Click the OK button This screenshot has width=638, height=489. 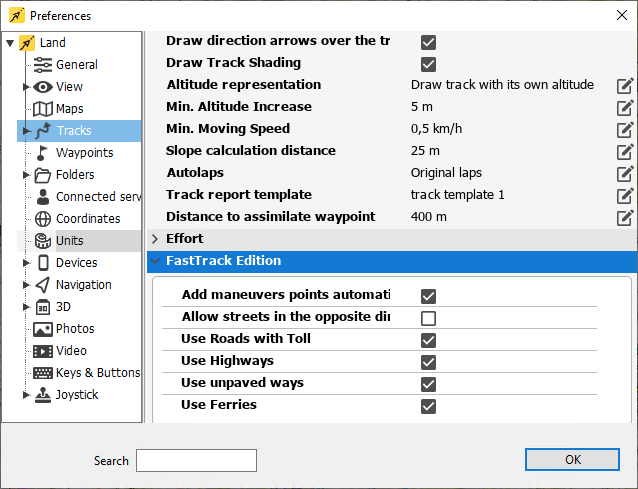click(572, 460)
